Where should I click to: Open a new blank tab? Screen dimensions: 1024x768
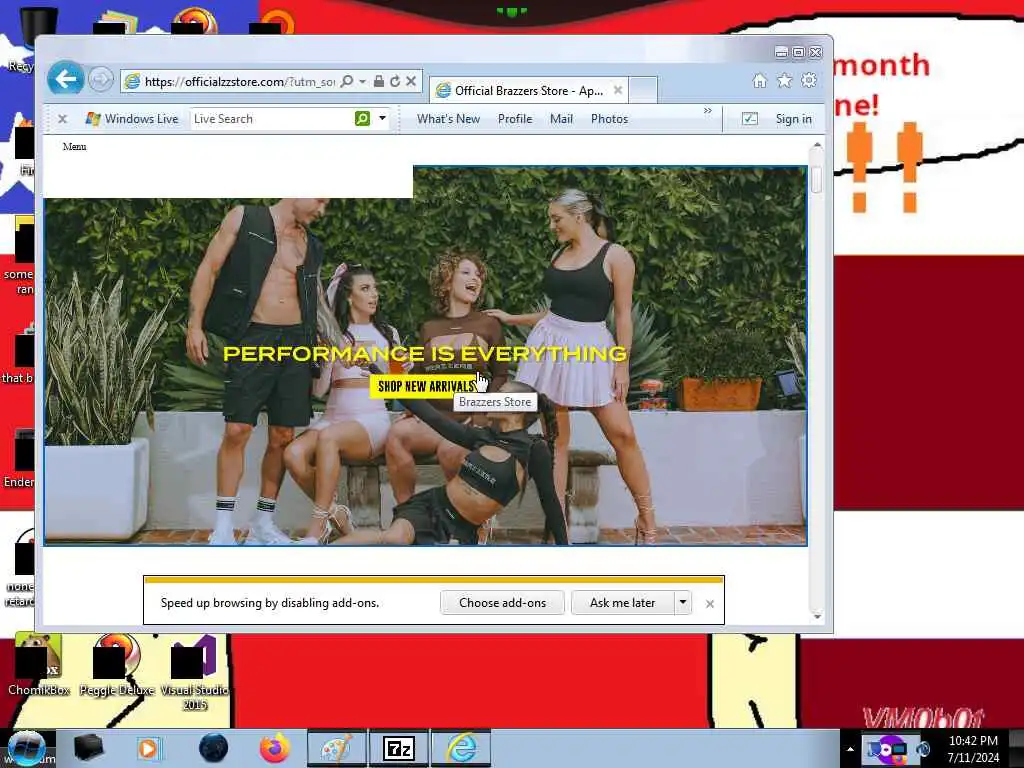[643, 90]
